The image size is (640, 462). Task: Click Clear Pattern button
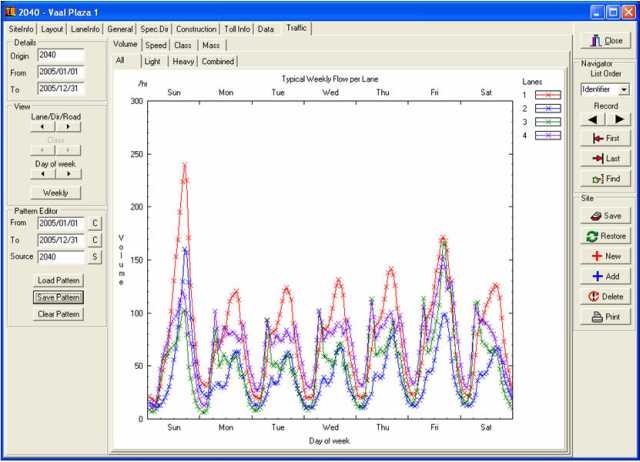click(x=58, y=314)
